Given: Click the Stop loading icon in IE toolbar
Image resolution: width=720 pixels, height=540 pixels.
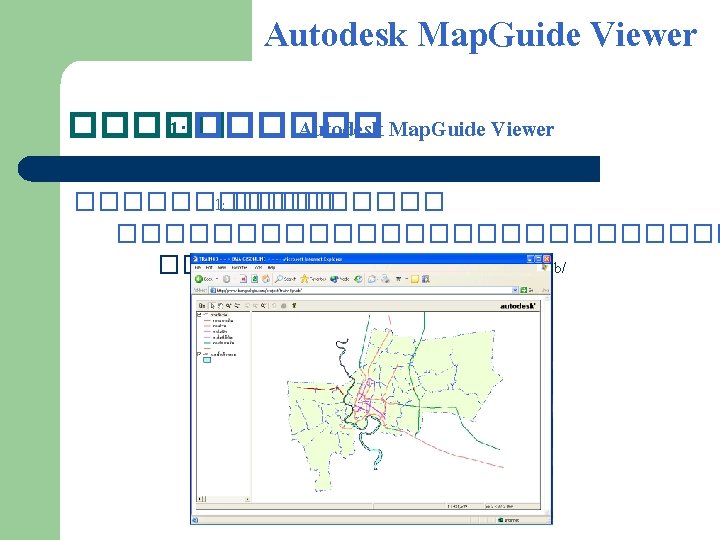Looking at the screenshot, I should [243, 279].
